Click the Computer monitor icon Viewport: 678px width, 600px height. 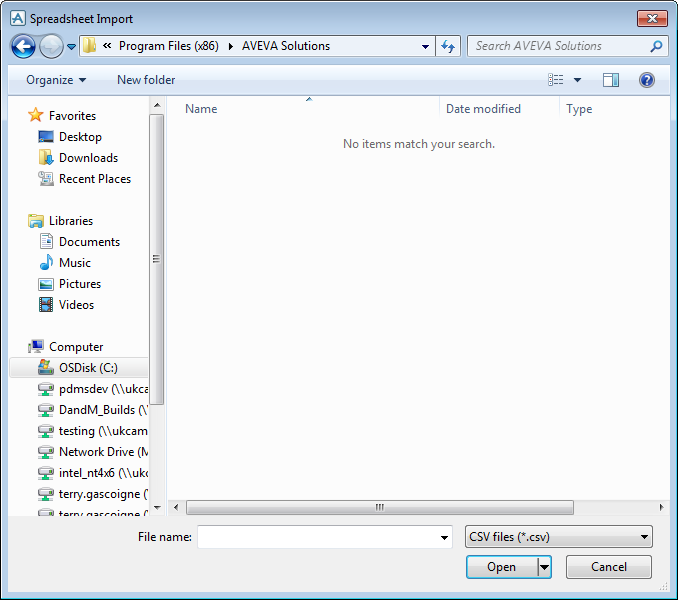[x=35, y=346]
